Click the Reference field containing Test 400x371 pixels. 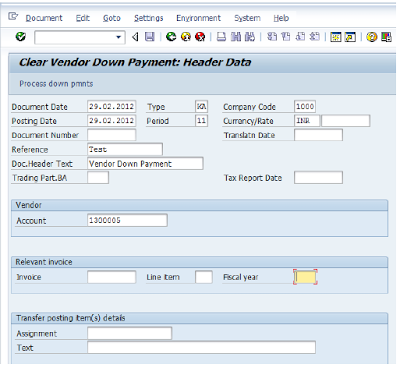(x=125, y=149)
